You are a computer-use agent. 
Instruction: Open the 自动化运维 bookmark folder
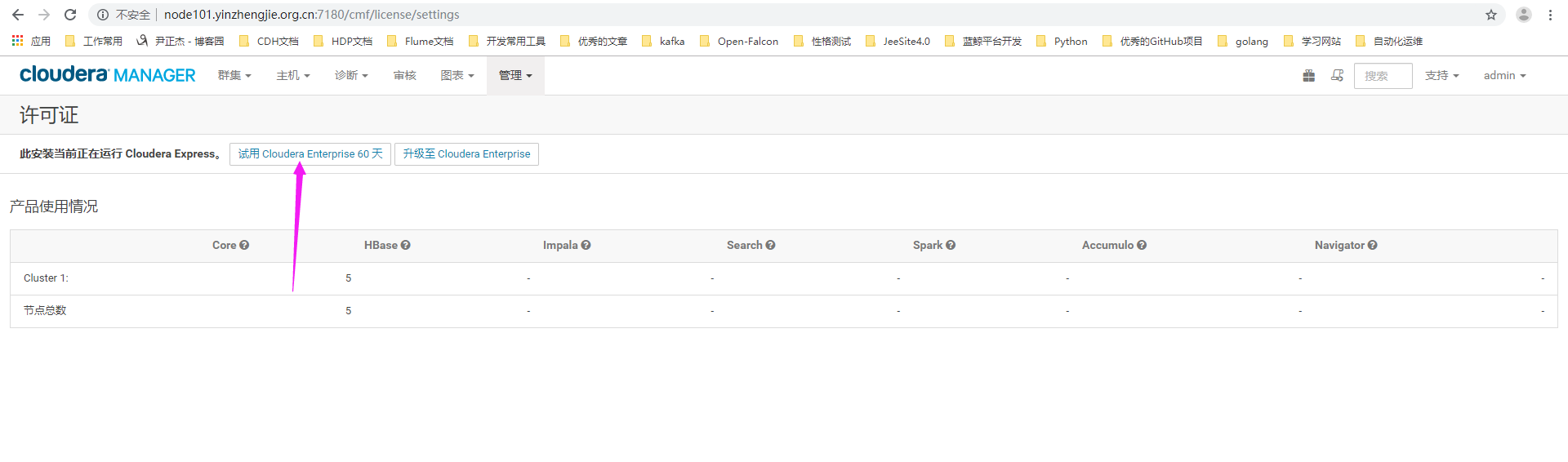click(x=1389, y=41)
